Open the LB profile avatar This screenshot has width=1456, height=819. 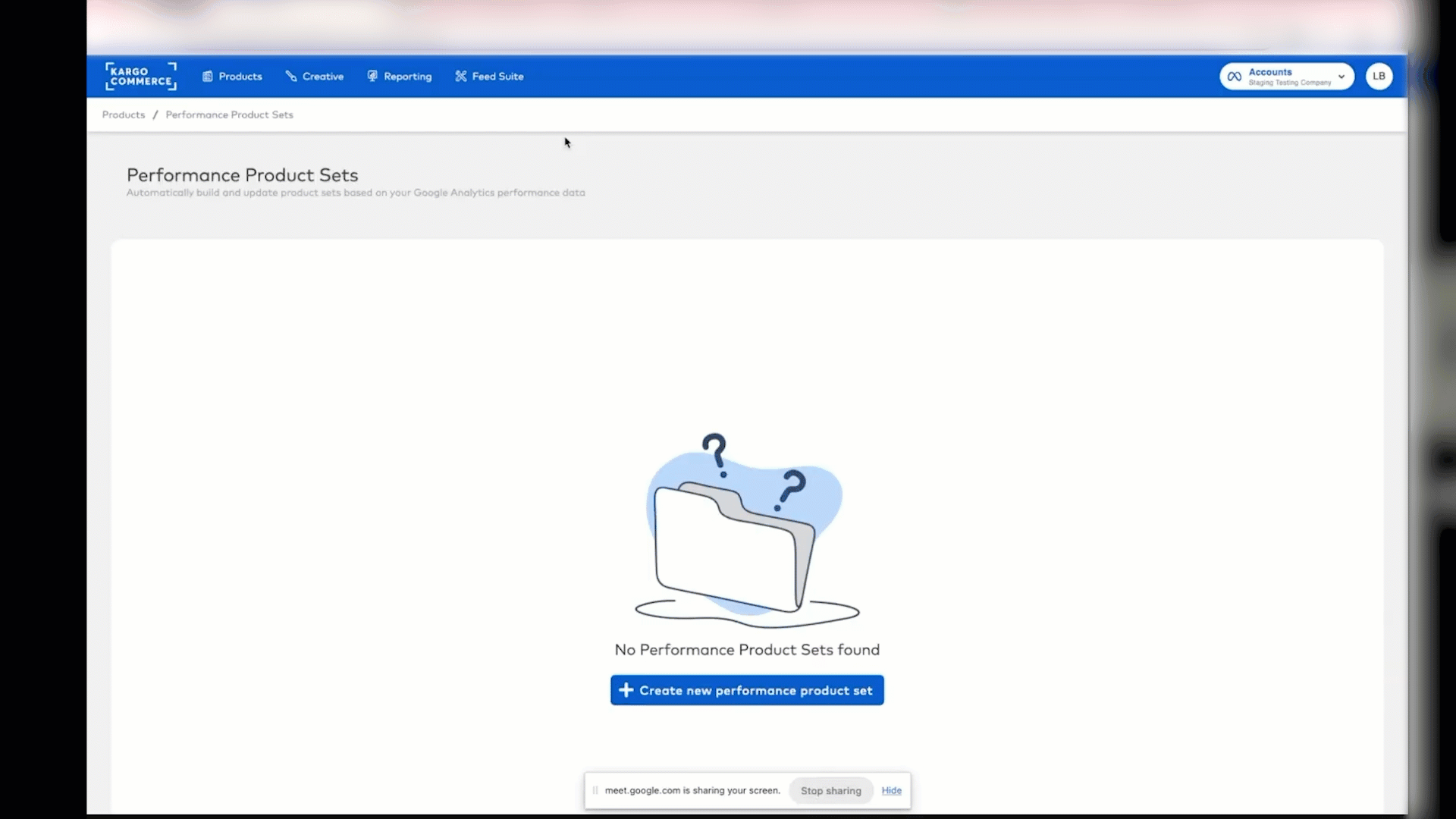(x=1379, y=76)
